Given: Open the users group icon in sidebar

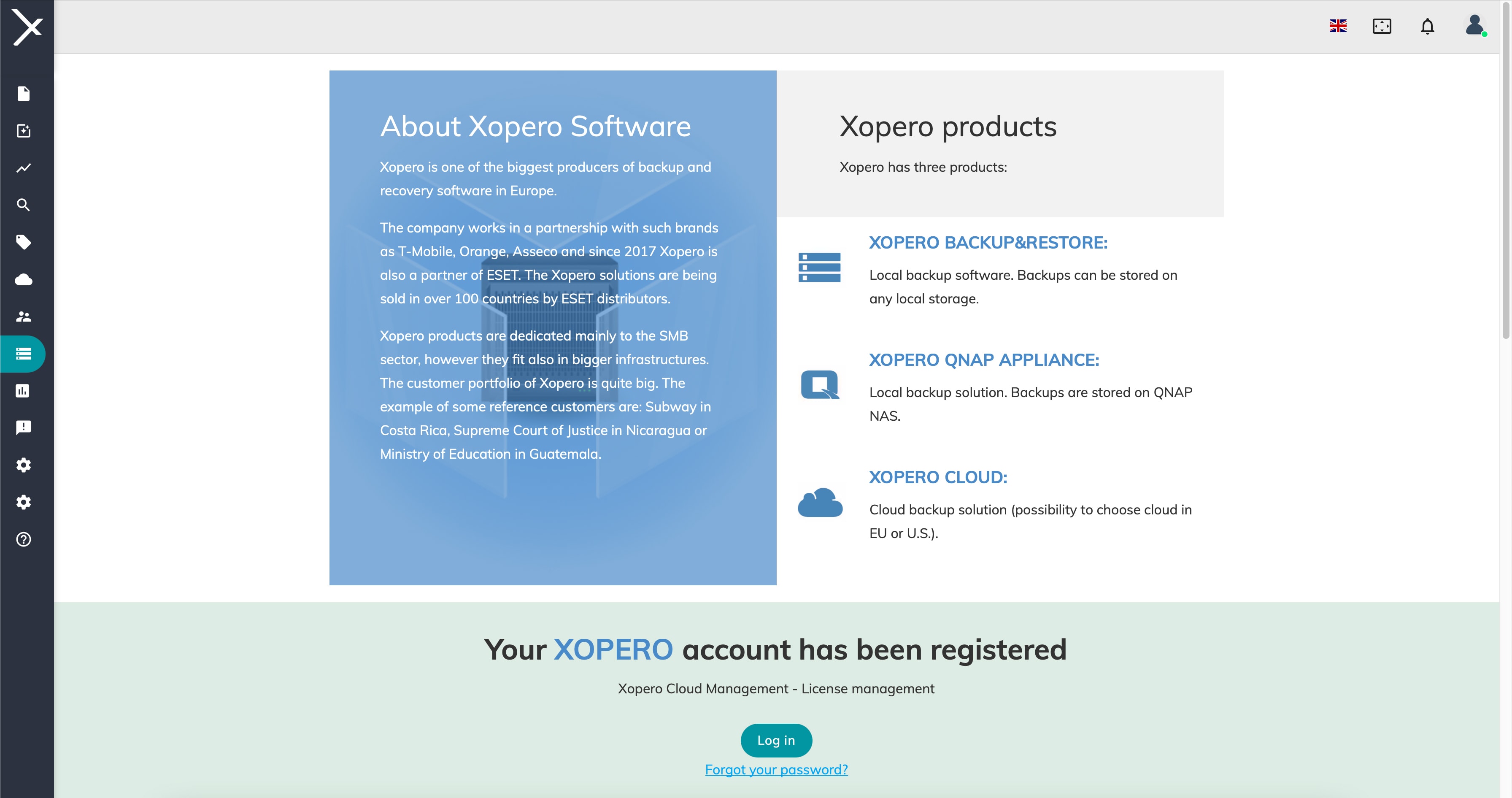Looking at the screenshot, I should coord(24,316).
